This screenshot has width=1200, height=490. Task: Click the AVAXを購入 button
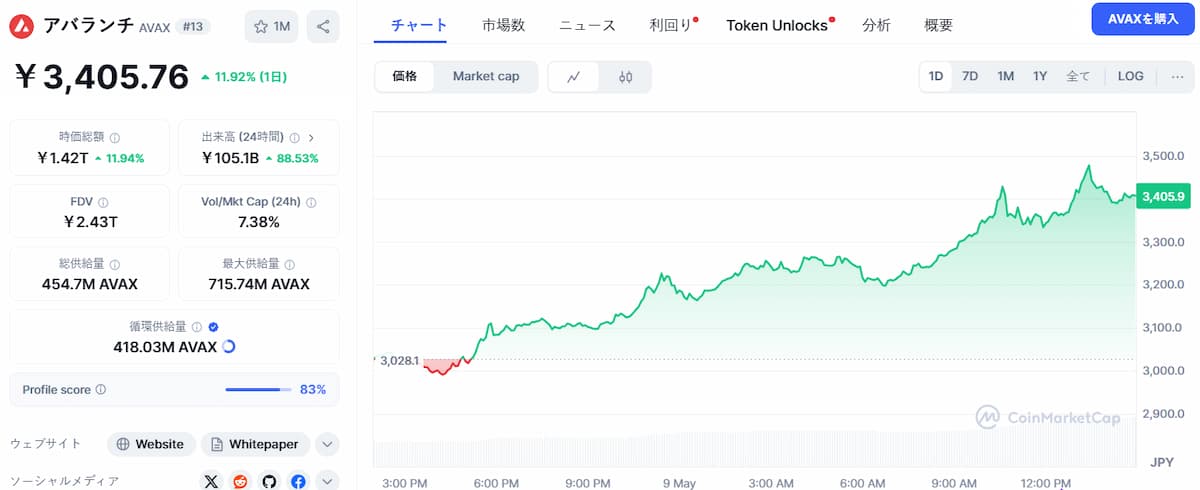click(x=1143, y=19)
